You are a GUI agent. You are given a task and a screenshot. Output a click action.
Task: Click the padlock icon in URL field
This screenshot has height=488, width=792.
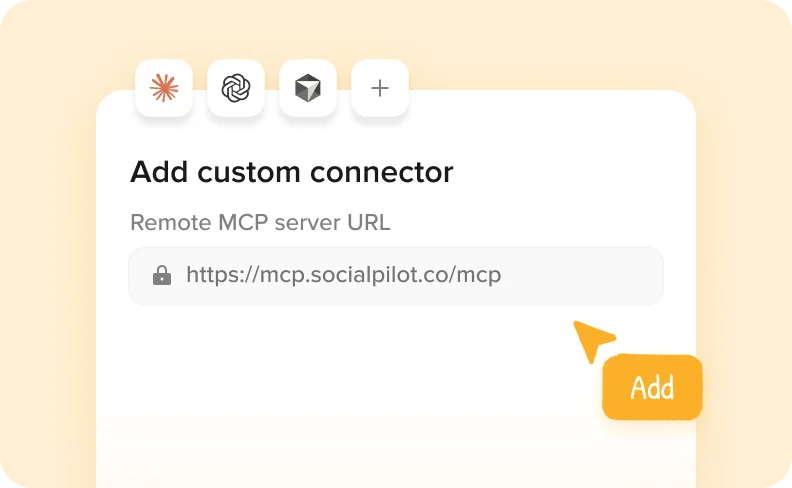click(x=162, y=275)
